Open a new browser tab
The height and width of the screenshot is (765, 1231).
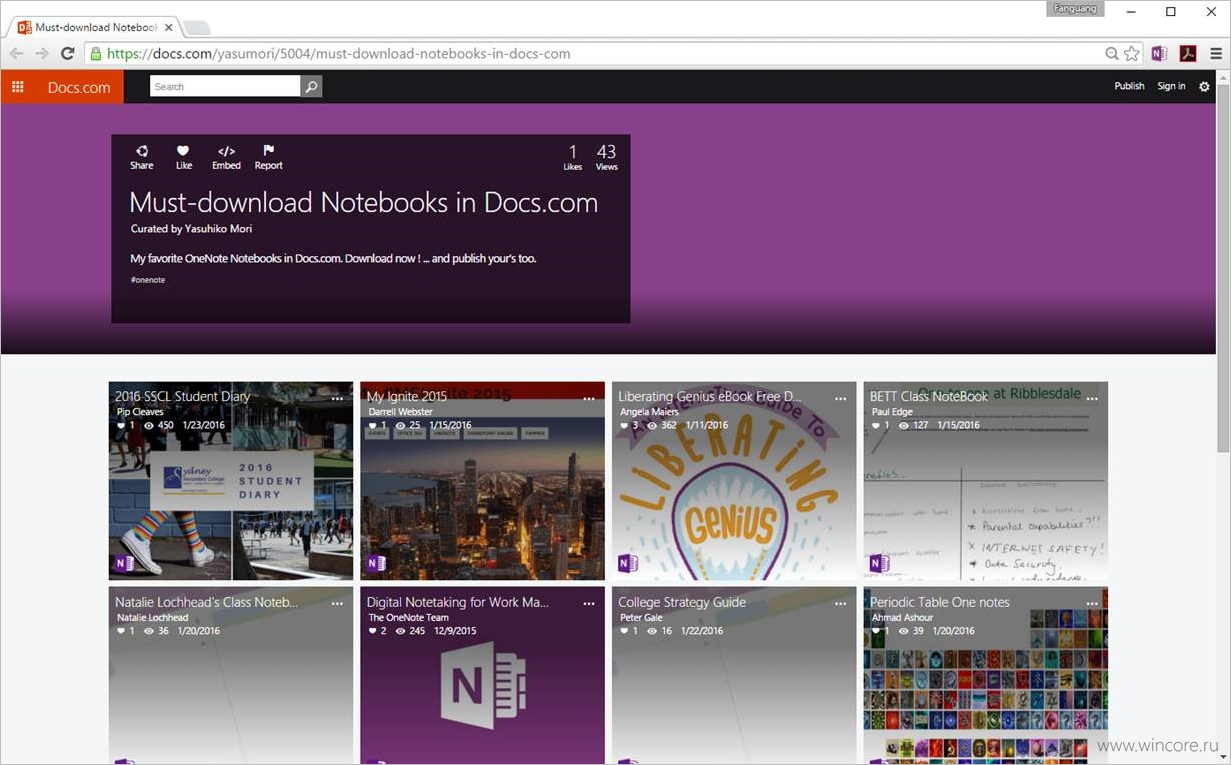[198, 27]
